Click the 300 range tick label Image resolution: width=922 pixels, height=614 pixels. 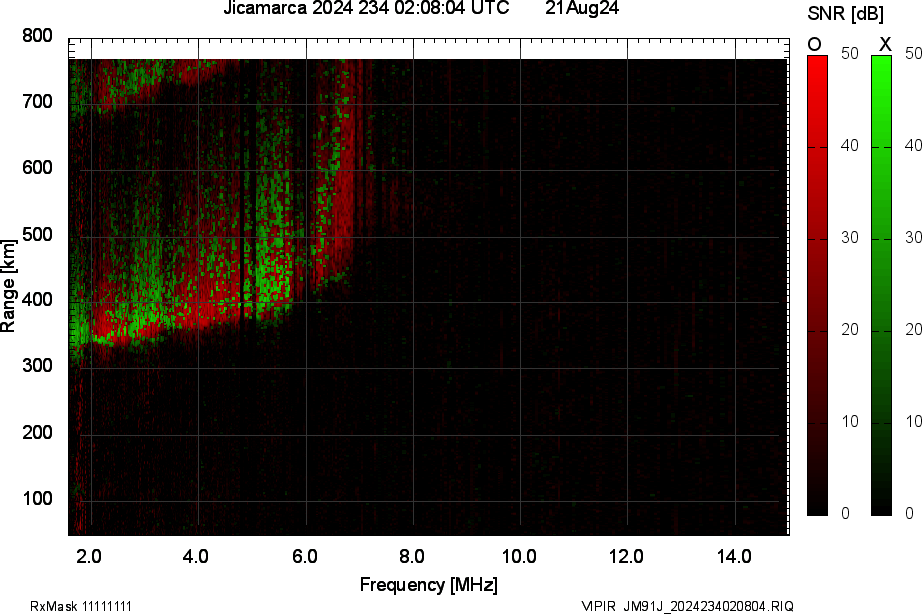(x=38, y=366)
